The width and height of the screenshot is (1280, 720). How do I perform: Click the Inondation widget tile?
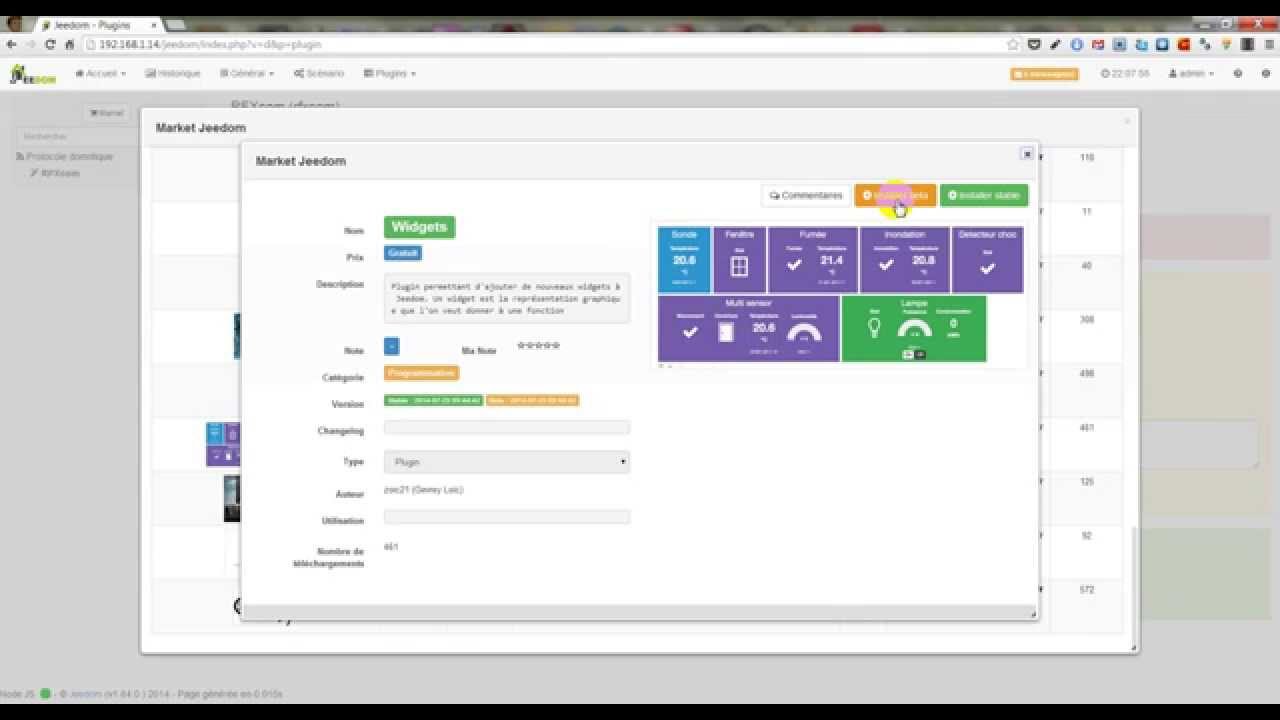pyautogui.click(x=905, y=260)
